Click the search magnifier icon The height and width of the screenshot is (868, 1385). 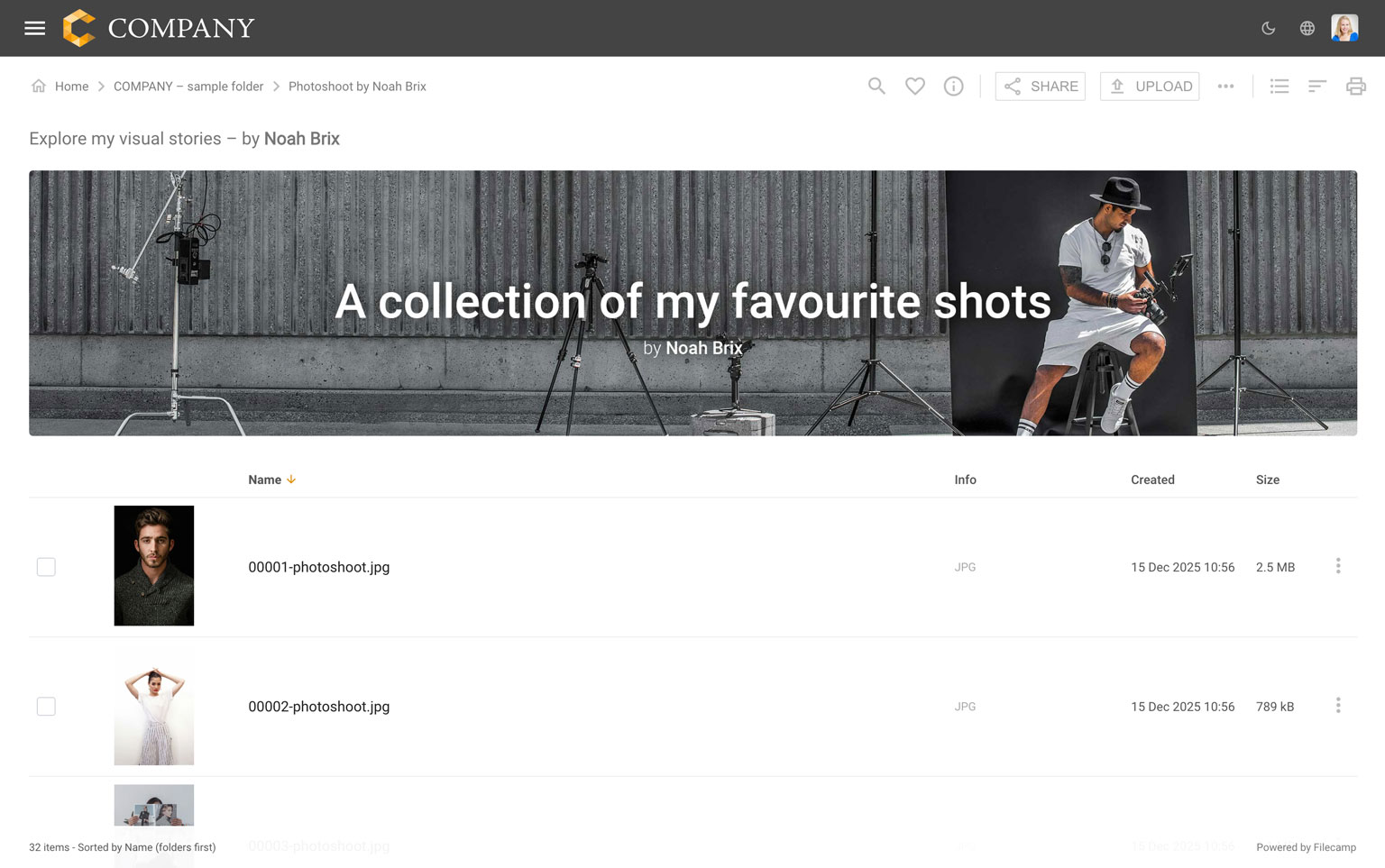pos(876,87)
